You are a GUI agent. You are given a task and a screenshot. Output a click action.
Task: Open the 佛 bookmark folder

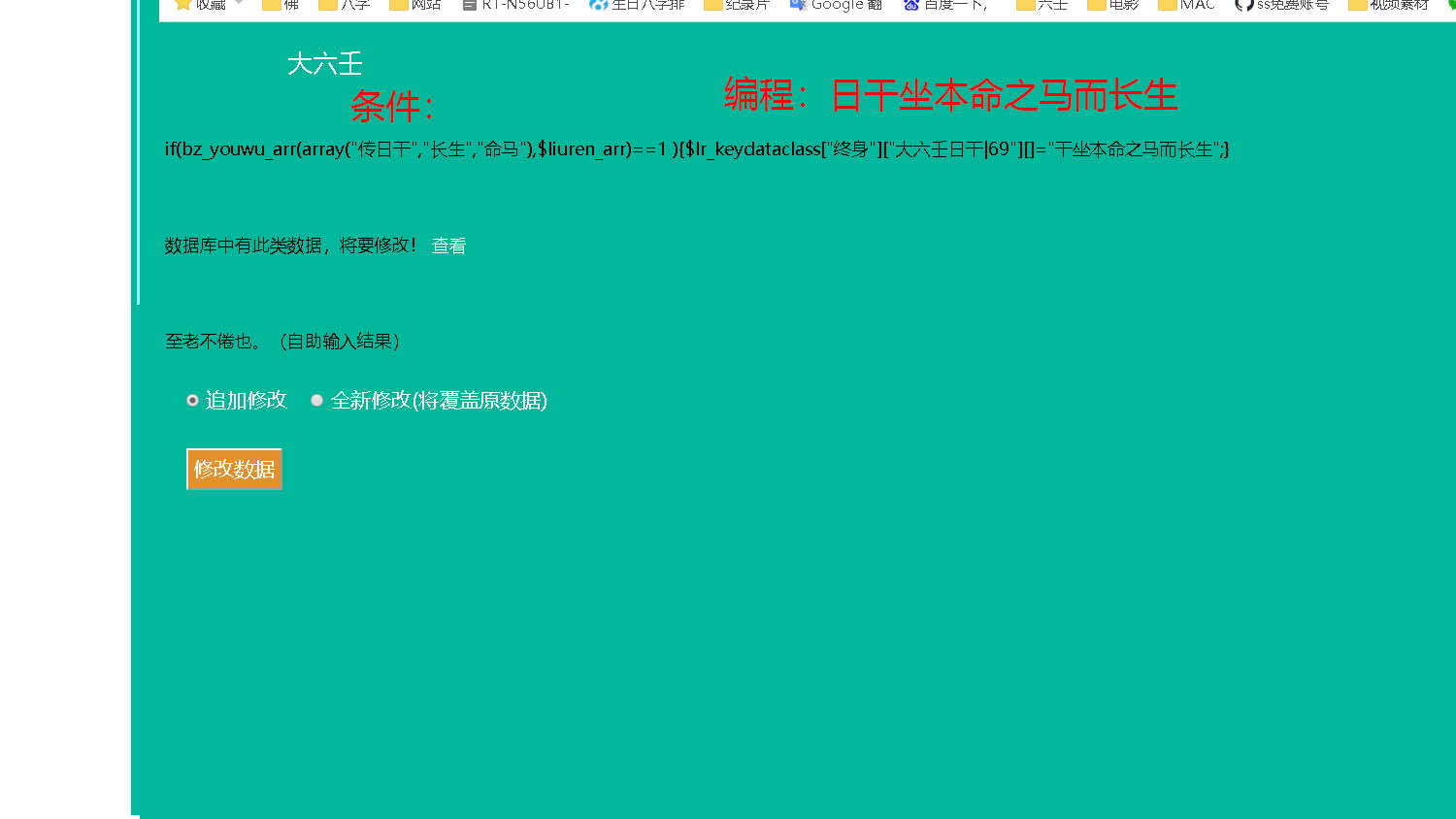coord(280,5)
